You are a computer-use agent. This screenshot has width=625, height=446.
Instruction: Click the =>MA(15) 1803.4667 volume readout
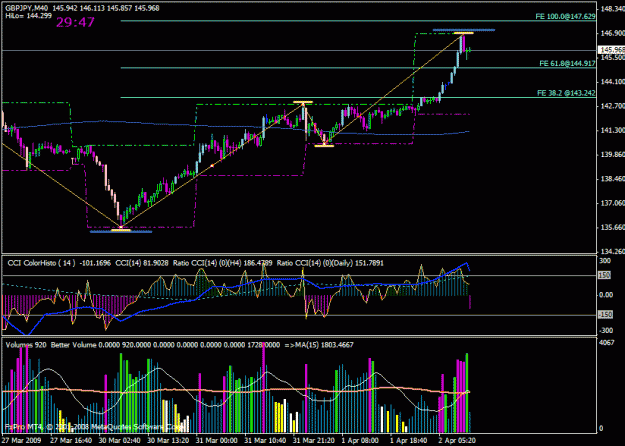click(x=319, y=345)
